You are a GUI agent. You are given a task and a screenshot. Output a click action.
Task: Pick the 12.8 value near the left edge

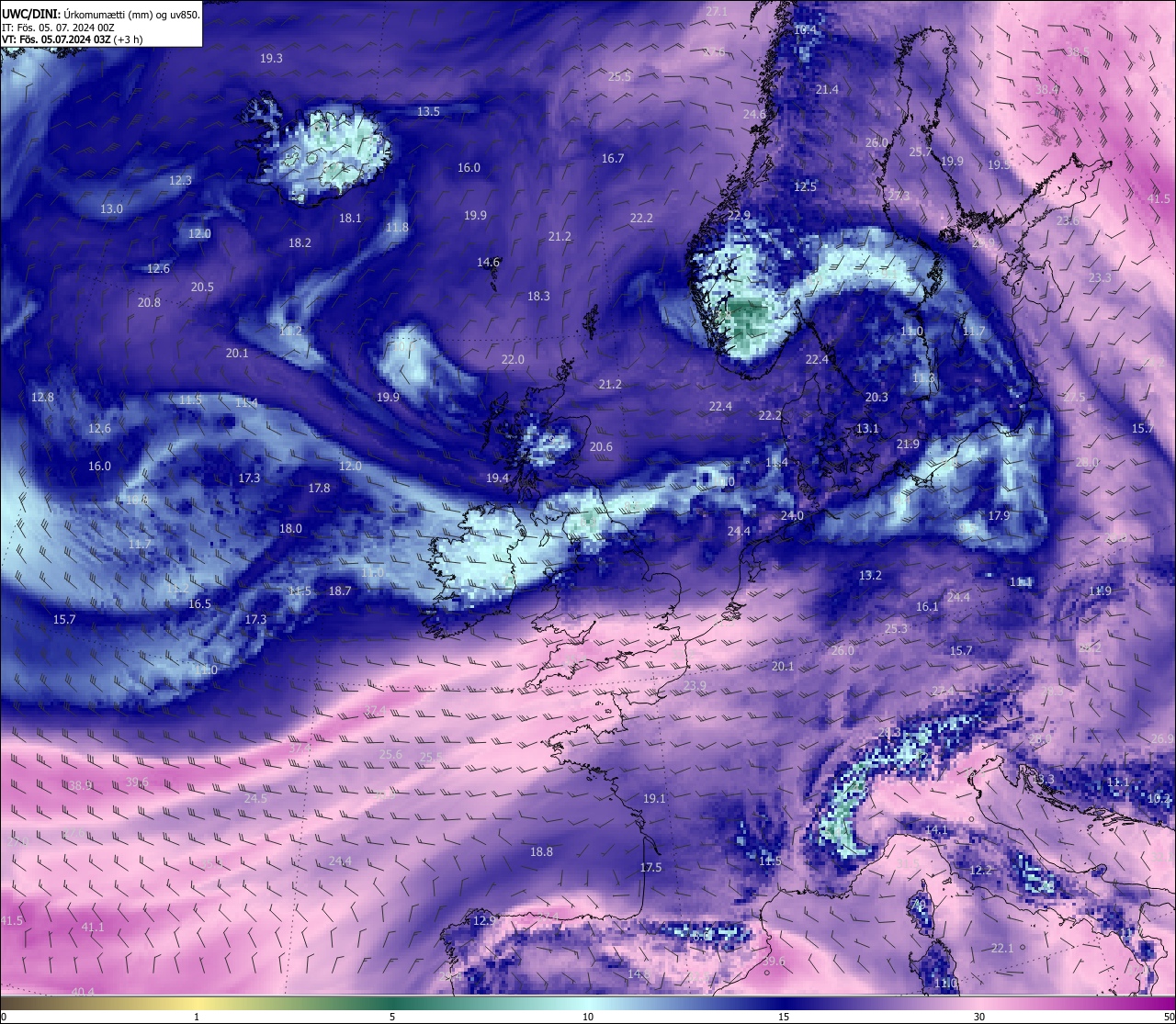pyautogui.click(x=42, y=397)
